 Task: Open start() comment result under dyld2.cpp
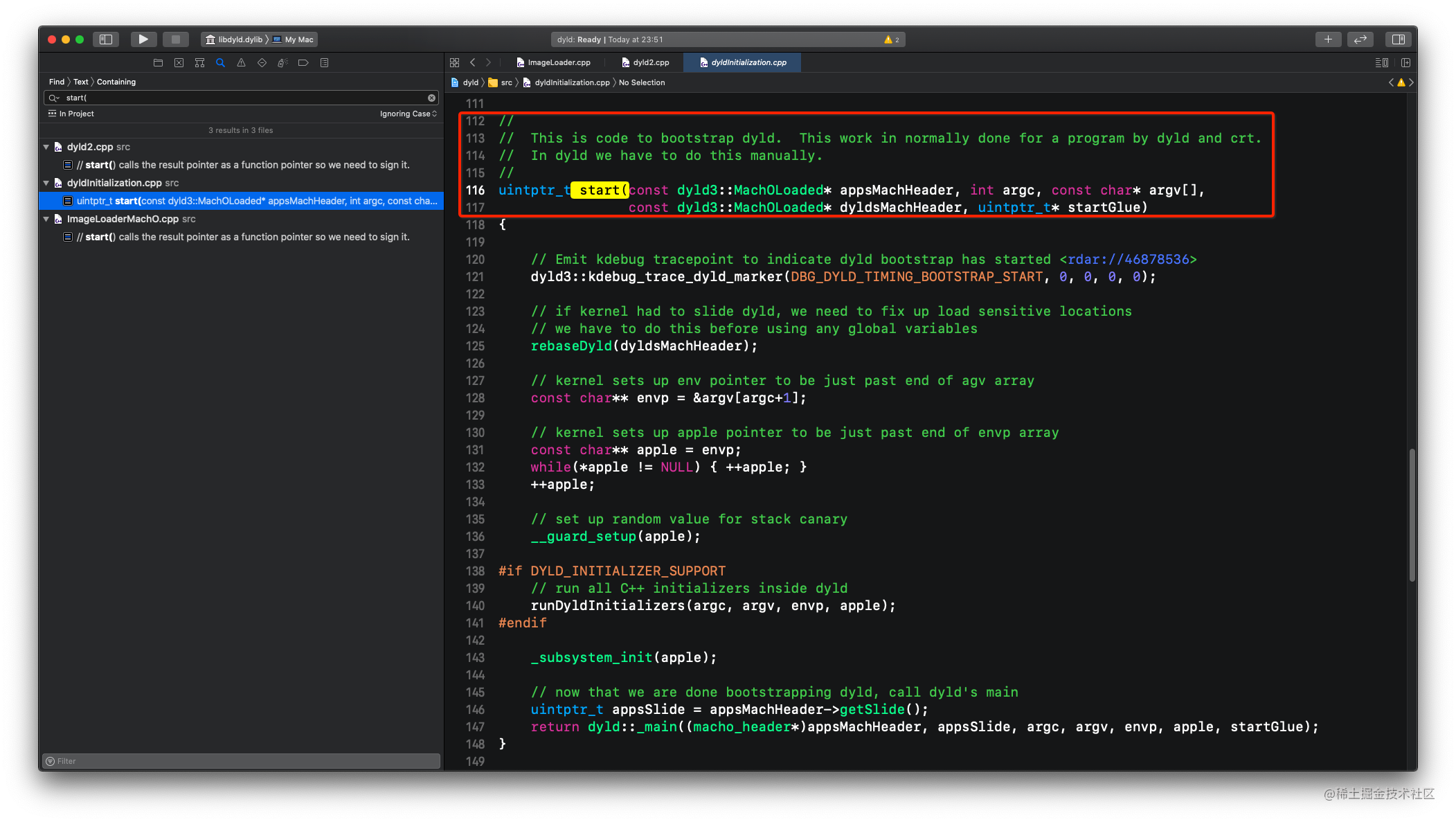click(241, 165)
